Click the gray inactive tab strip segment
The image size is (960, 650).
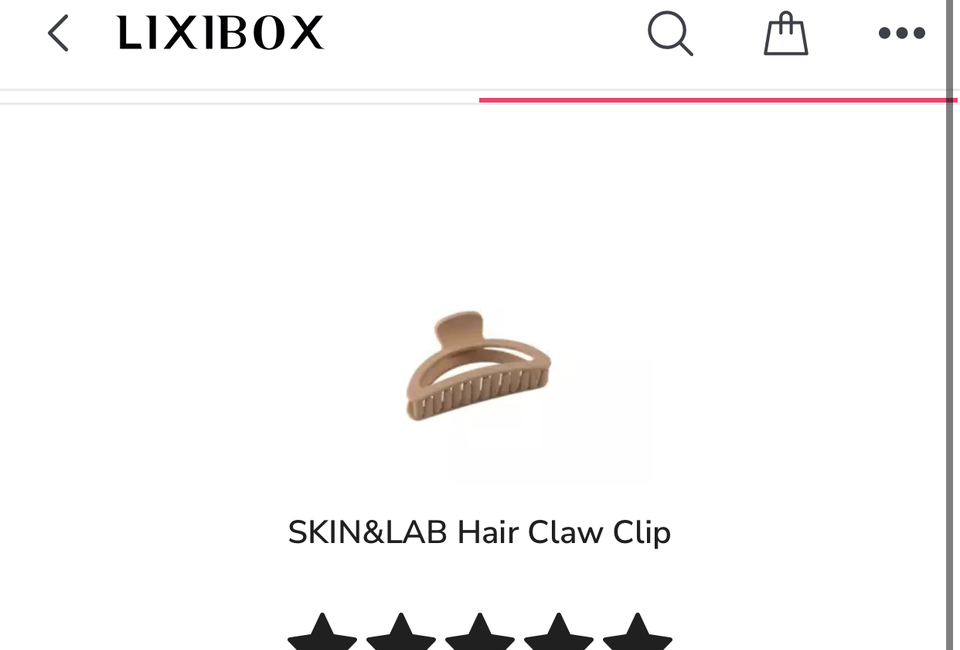[x=239, y=97]
